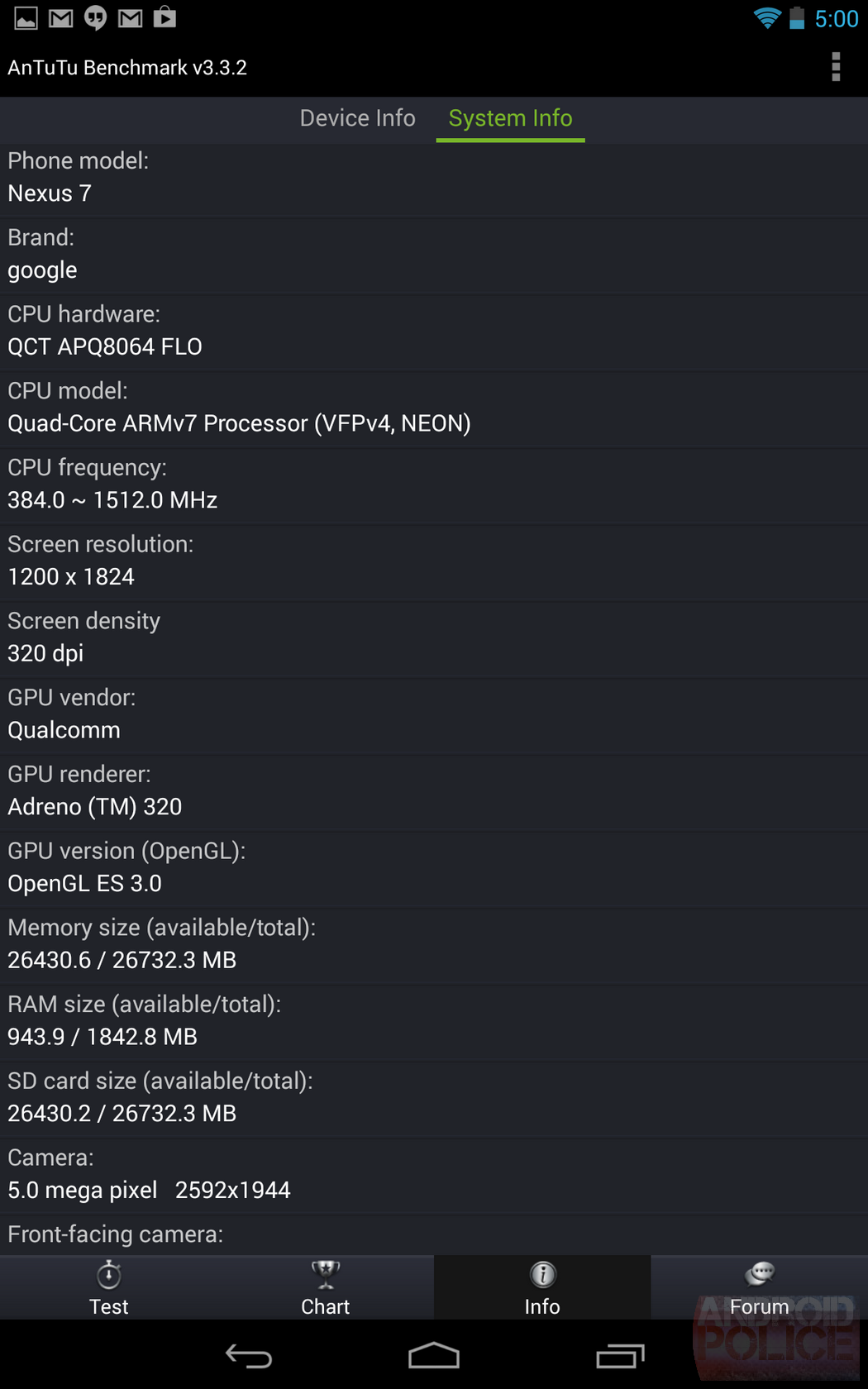Image resolution: width=868 pixels, height=1389 pixels.
Task: Tap the battery status icon
Action: pyautogui.click(x=797, y=18)
